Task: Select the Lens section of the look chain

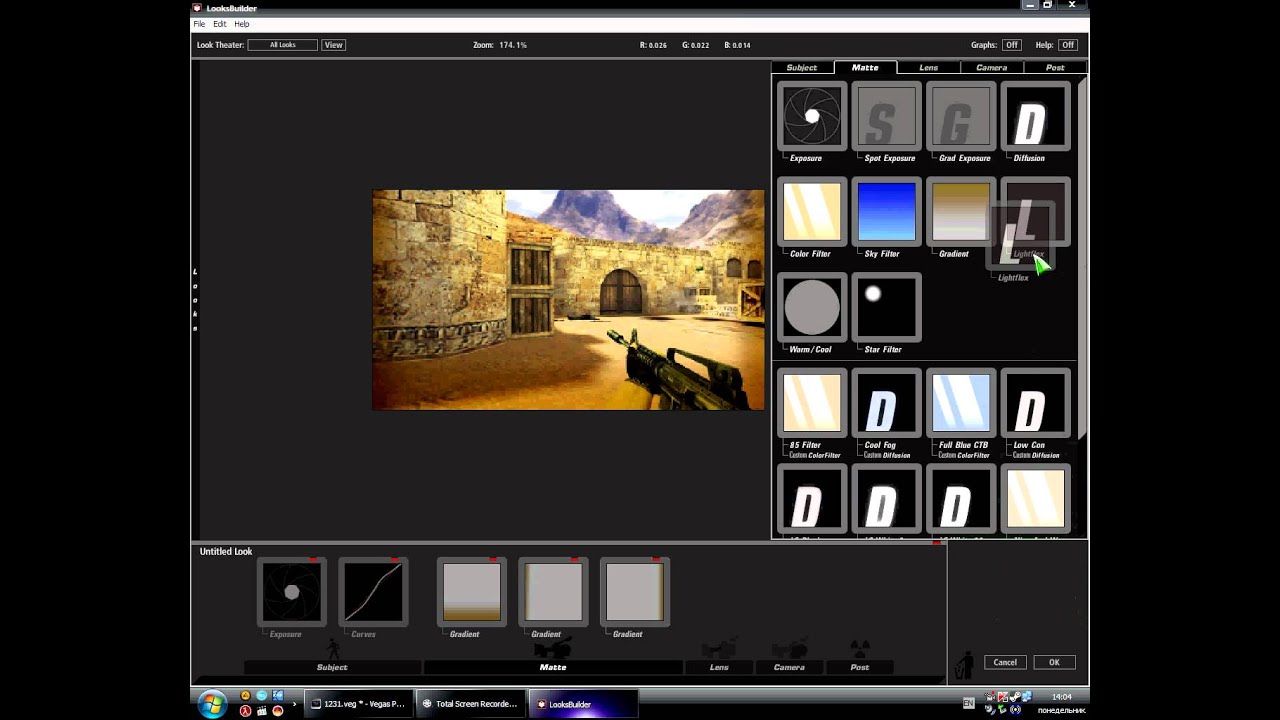Action: (719, 667)
